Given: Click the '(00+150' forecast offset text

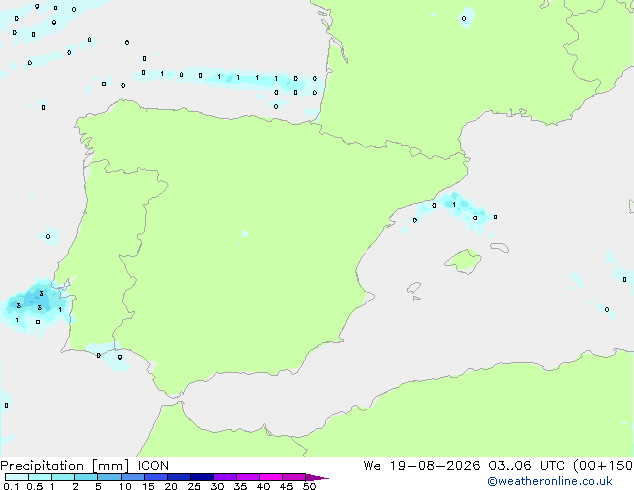Looking at the screenshot, I should tap(603, 466).
